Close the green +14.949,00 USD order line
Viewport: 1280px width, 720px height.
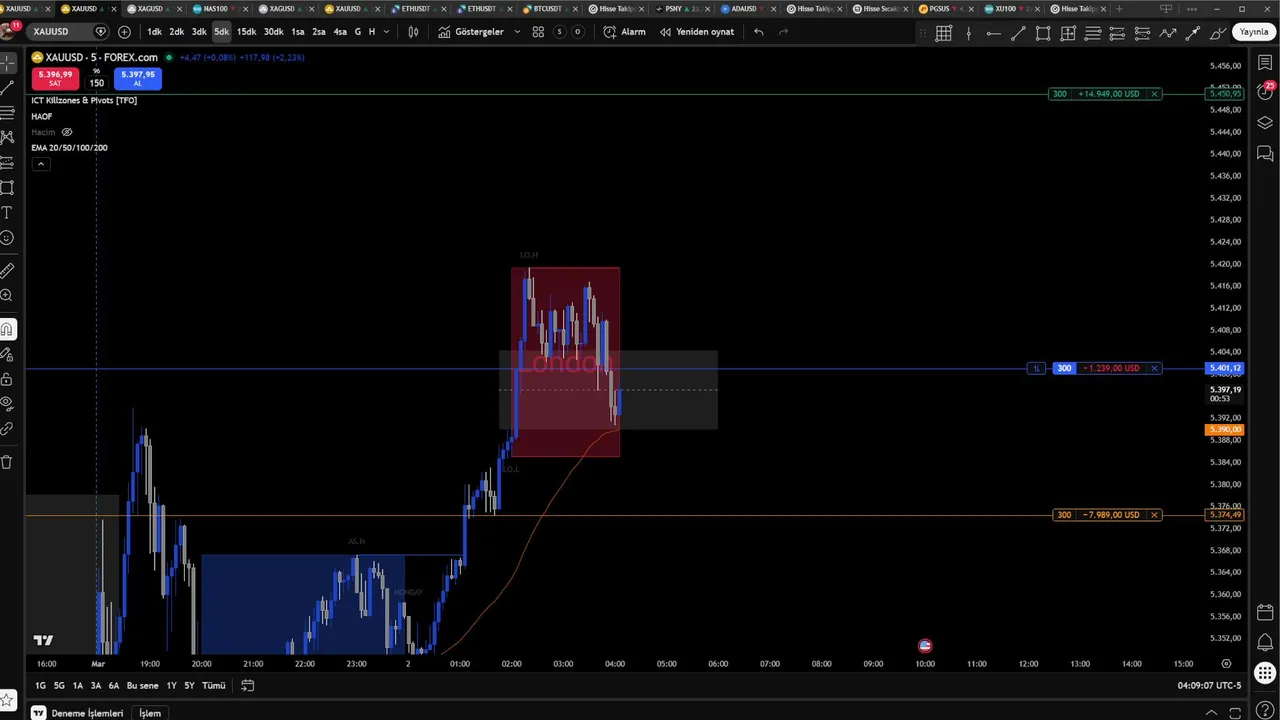pyautogui.click(x=1154, y=94)
